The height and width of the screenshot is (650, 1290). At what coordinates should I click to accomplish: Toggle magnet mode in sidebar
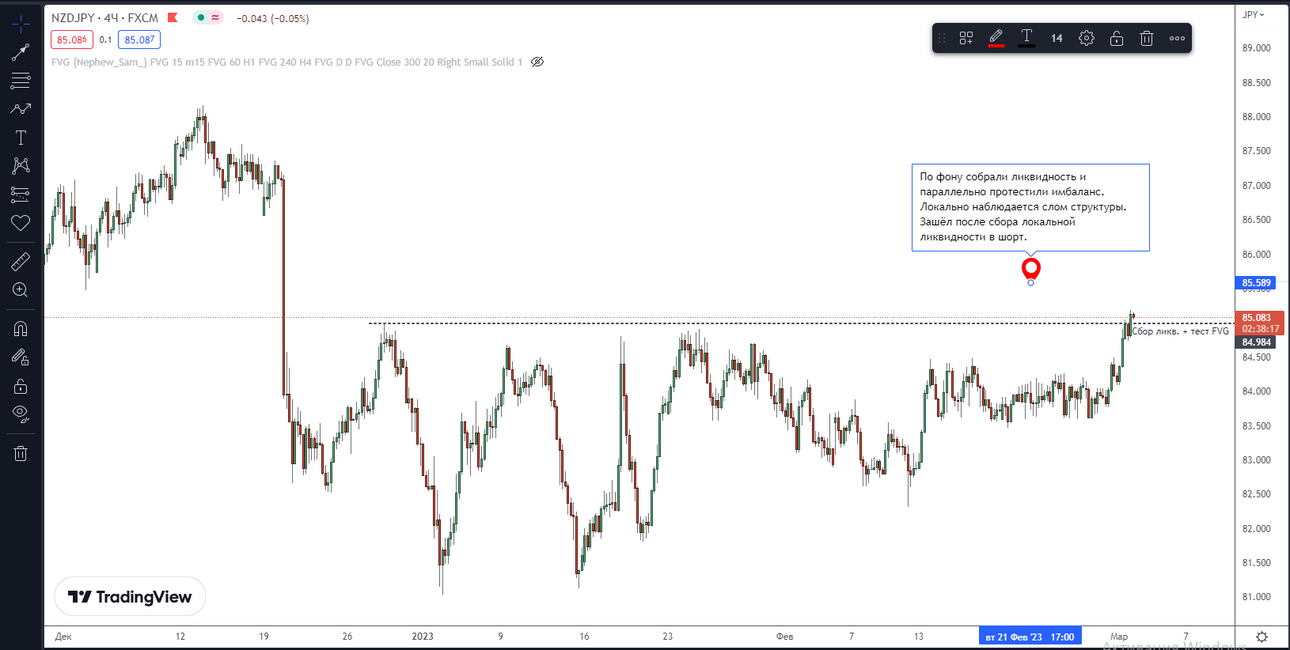20,328
